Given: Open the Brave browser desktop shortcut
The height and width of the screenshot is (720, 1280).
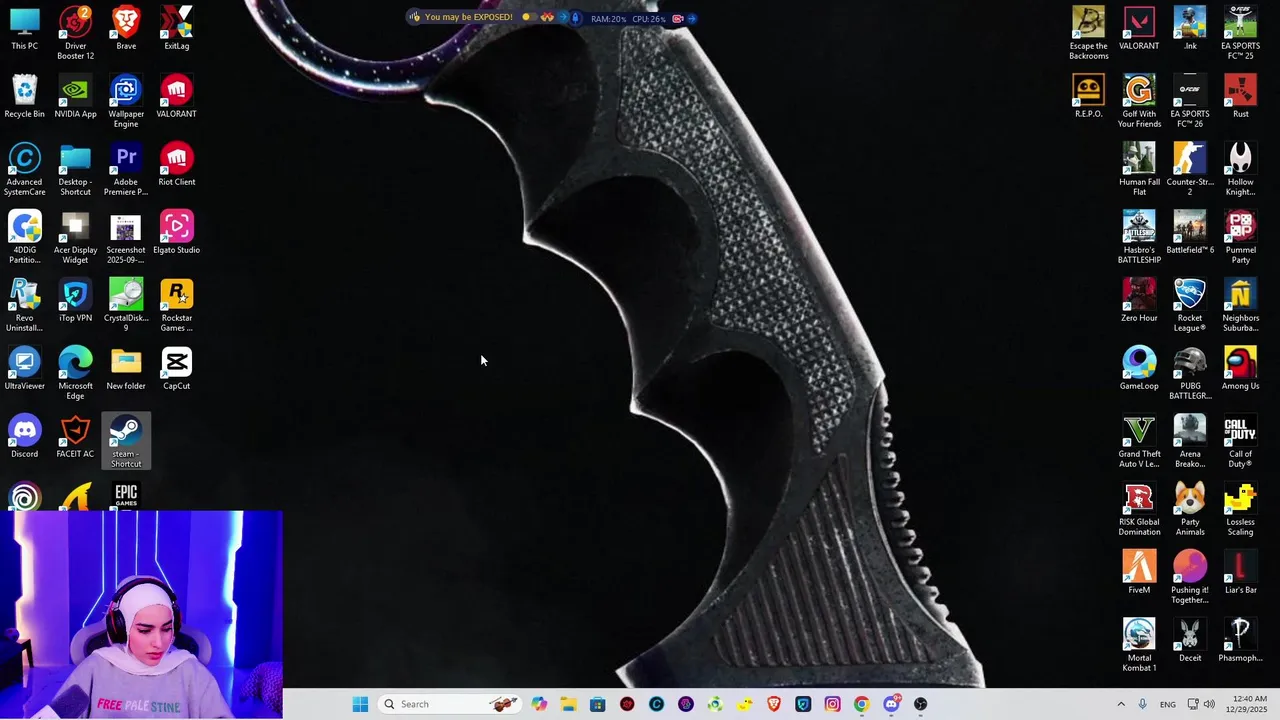Looking at the screenshot, I should 126,28.
